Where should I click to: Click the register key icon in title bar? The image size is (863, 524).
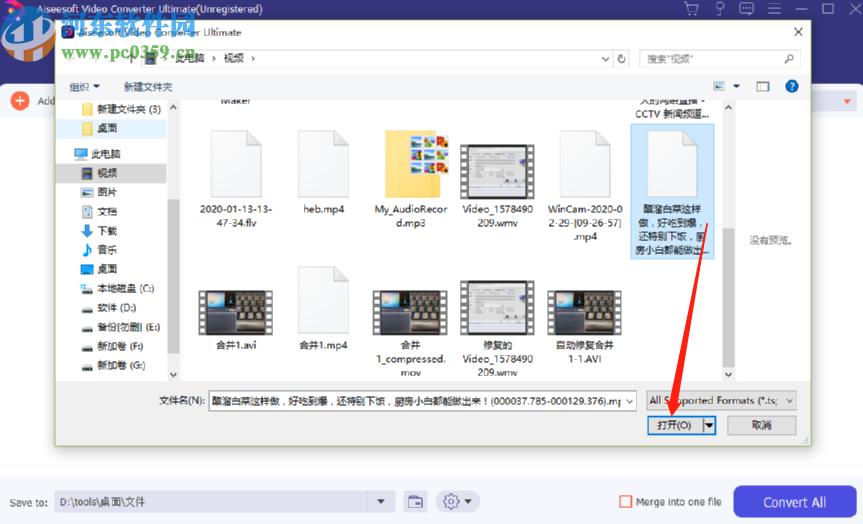pyautogui.click(x=719, y=9)
